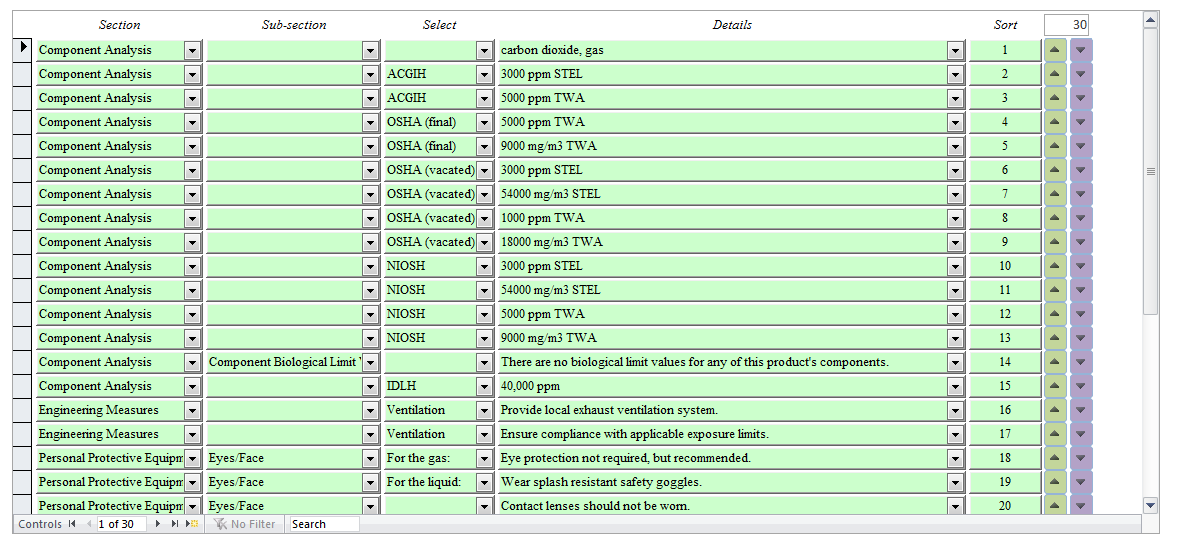1185x544 pixels.
Task: Open Details dropdown for 40,000 ppm row
Action: pos(954,386)
